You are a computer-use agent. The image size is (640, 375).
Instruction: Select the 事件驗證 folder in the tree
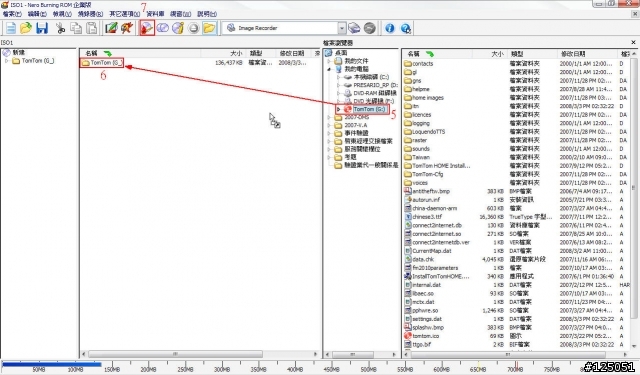(356, 133)
